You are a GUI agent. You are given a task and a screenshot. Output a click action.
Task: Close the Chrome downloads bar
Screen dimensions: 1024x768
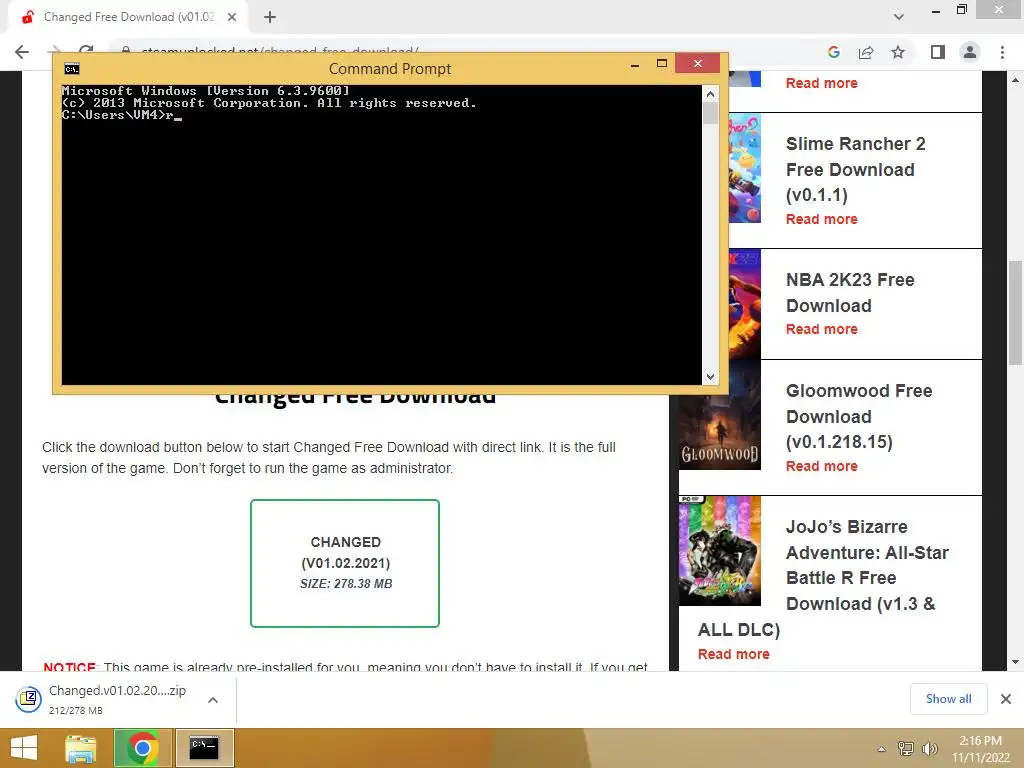1006,699
